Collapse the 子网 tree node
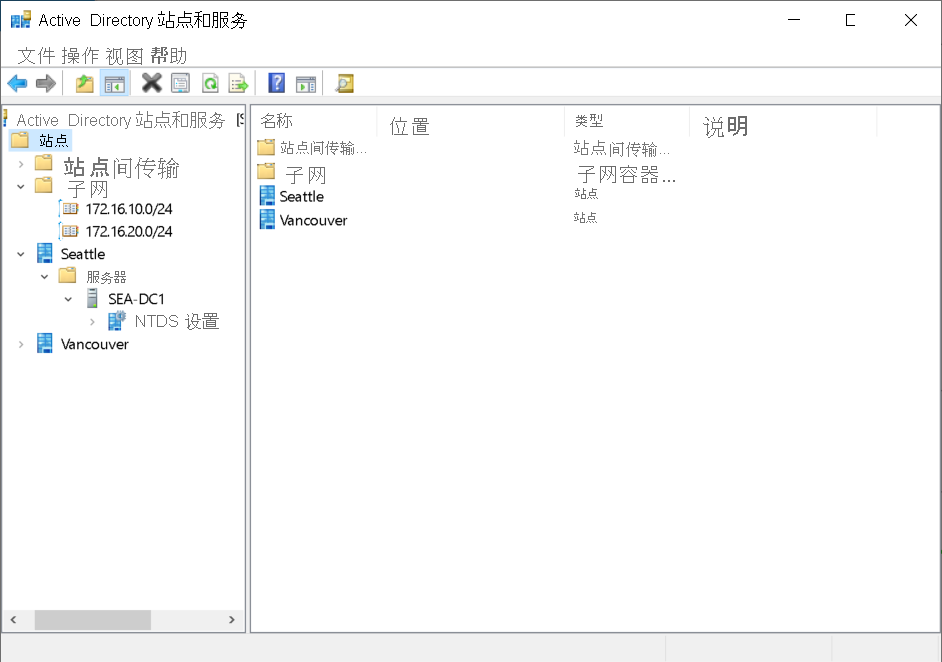Screen dimensions: 942x662 click(21, 187)
